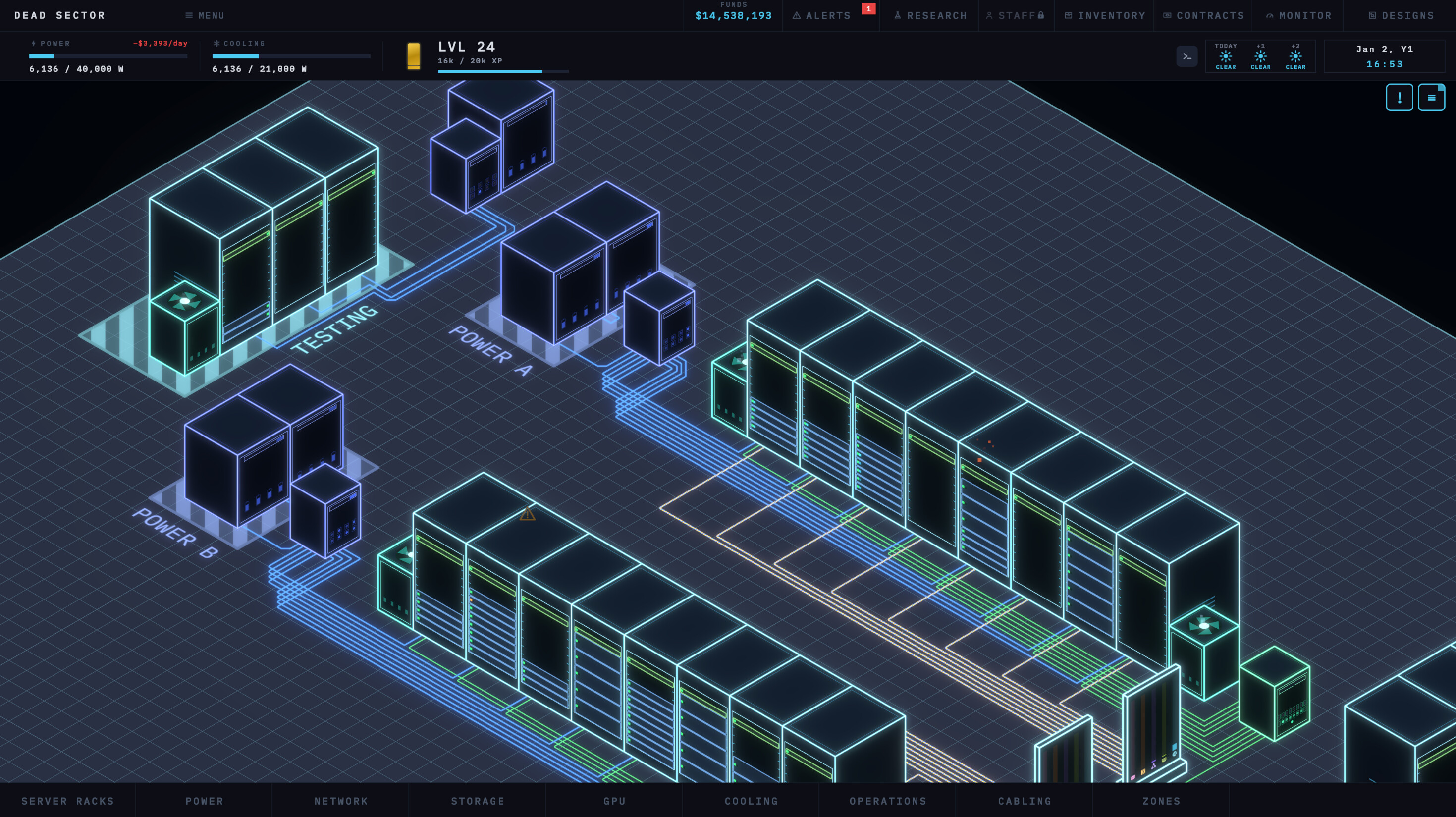Open the Menu
Screen dimensions: 1456x817
[x=205, y=16]
